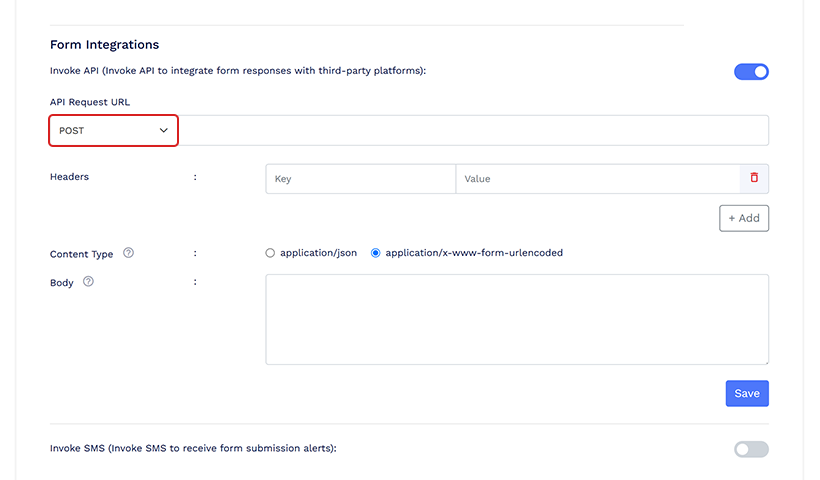This screenshot has height=480, width=820.
Task: Delete header row with red trash icon
Action: click(x=754, y=178)
